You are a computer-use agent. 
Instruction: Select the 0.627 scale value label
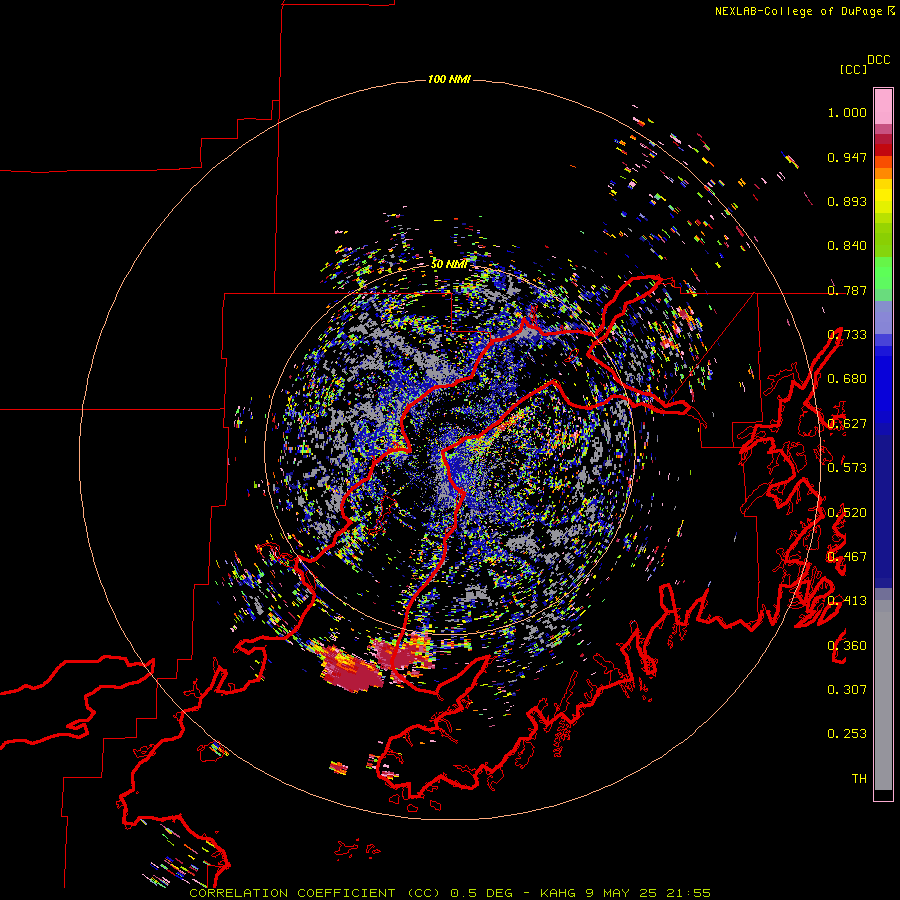tap(847, 424)
